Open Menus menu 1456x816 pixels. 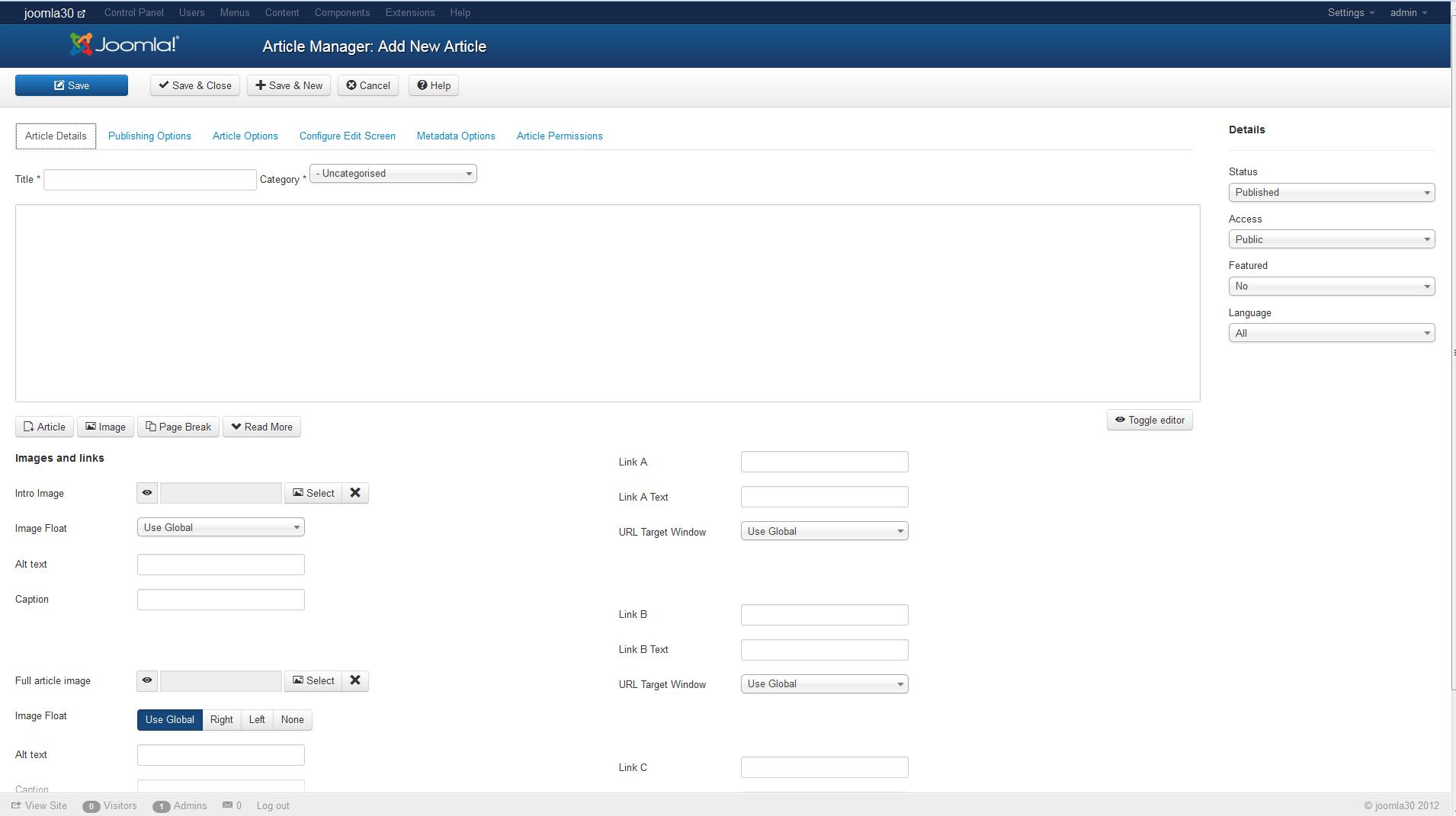pyautogui.click(x=235, y=12)
